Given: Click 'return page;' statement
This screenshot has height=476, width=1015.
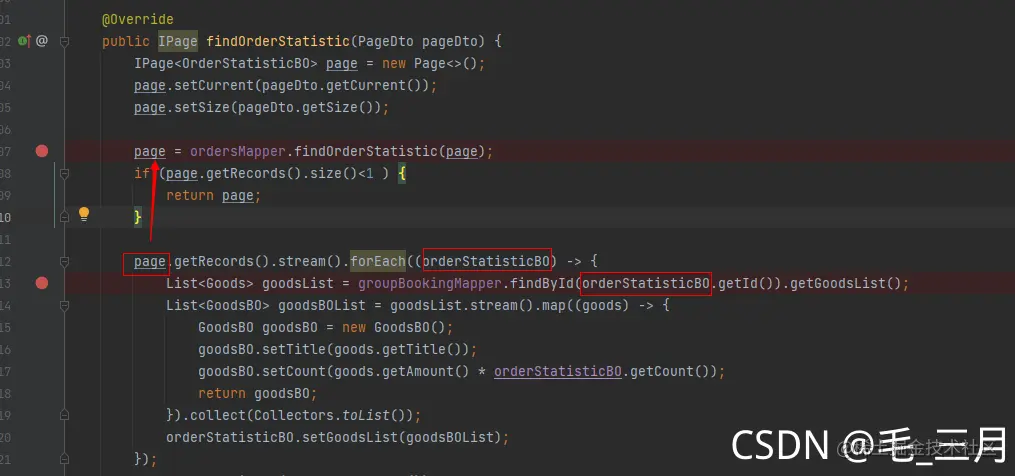Looking at the screenshot, I should coord(214,196).
